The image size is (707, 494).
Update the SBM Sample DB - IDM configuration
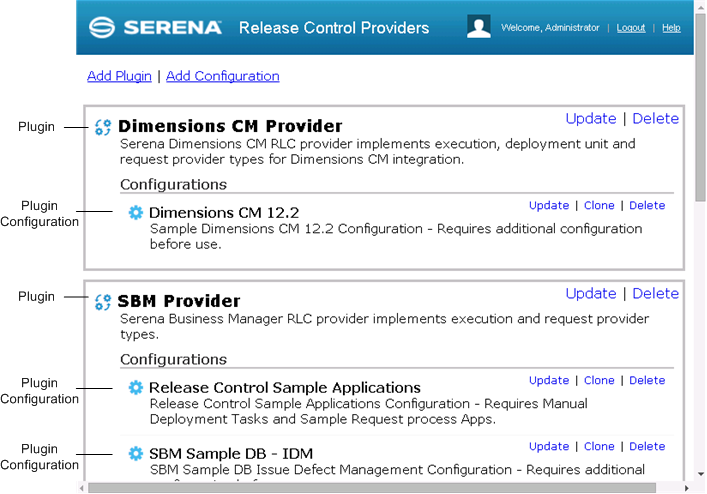(x=549, y=446)
